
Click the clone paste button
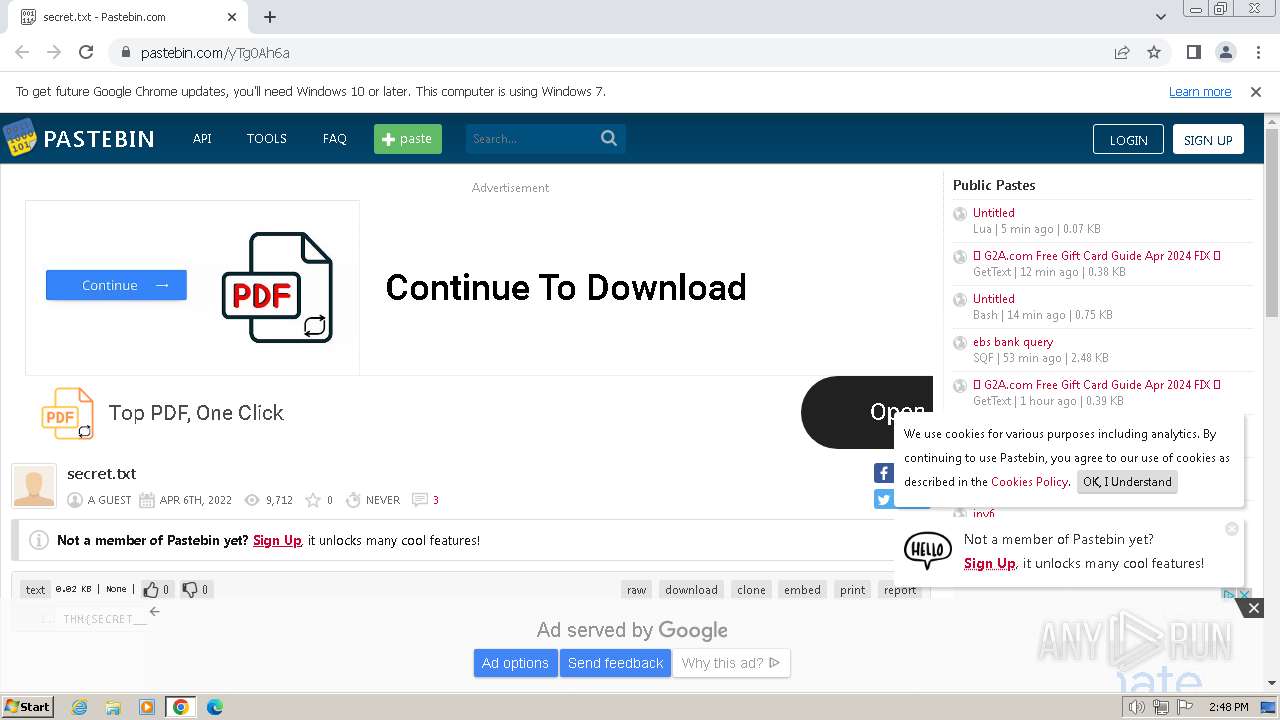[752, 590]
